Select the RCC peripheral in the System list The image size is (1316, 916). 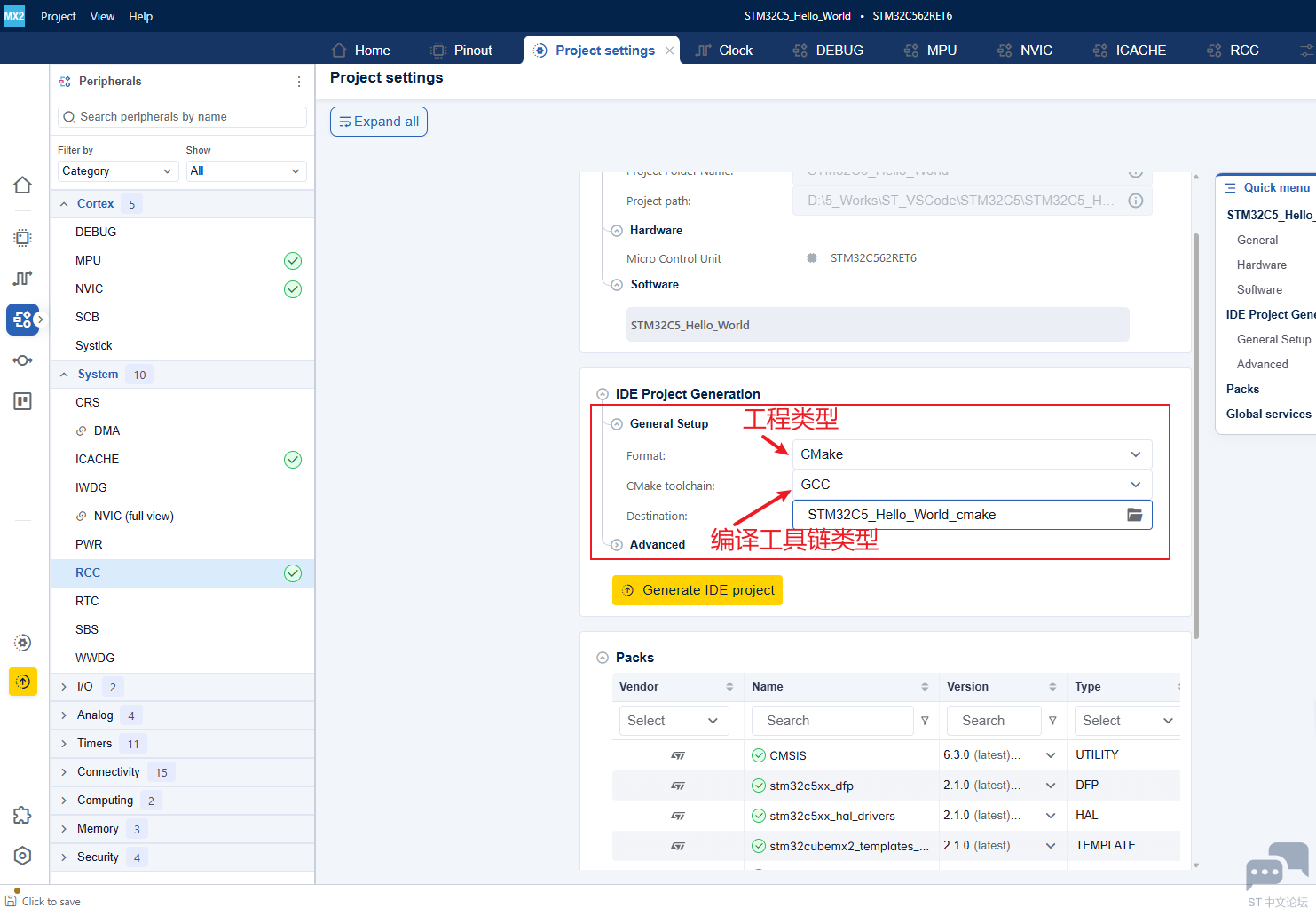click(x=182, y=573)
